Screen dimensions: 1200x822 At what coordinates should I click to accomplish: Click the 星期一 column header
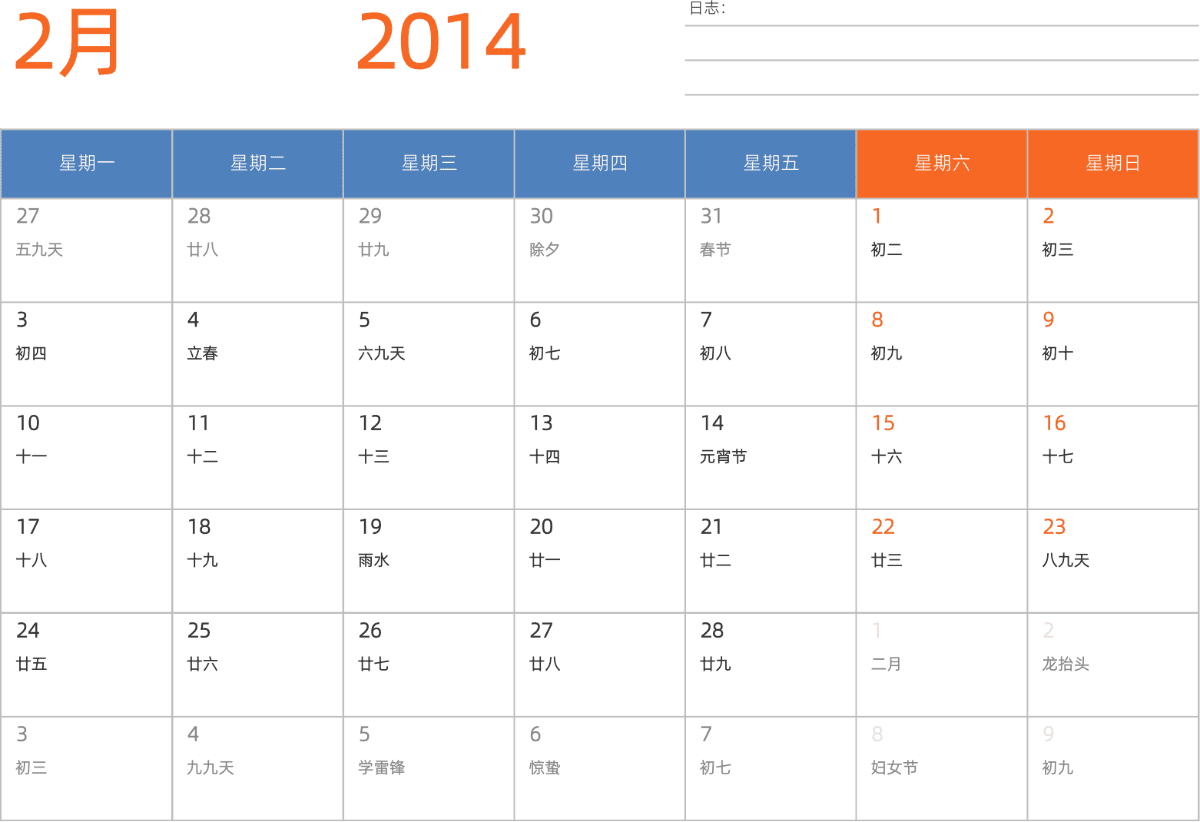[86, 164]
